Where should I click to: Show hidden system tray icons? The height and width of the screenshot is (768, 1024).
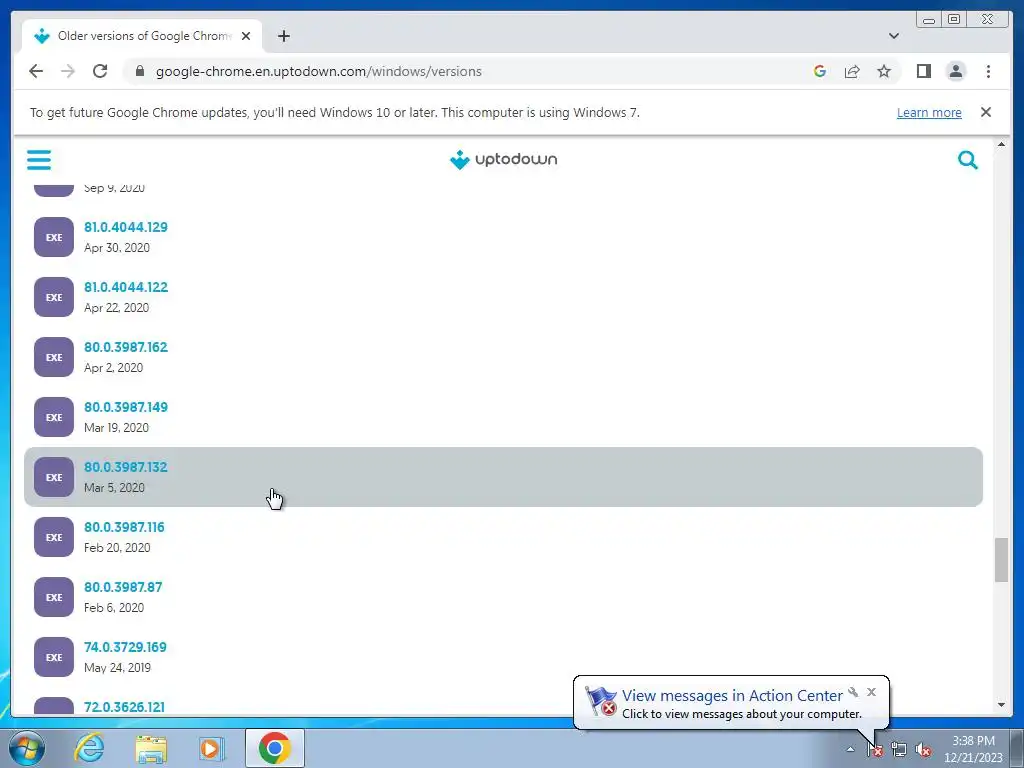(850, 749)
